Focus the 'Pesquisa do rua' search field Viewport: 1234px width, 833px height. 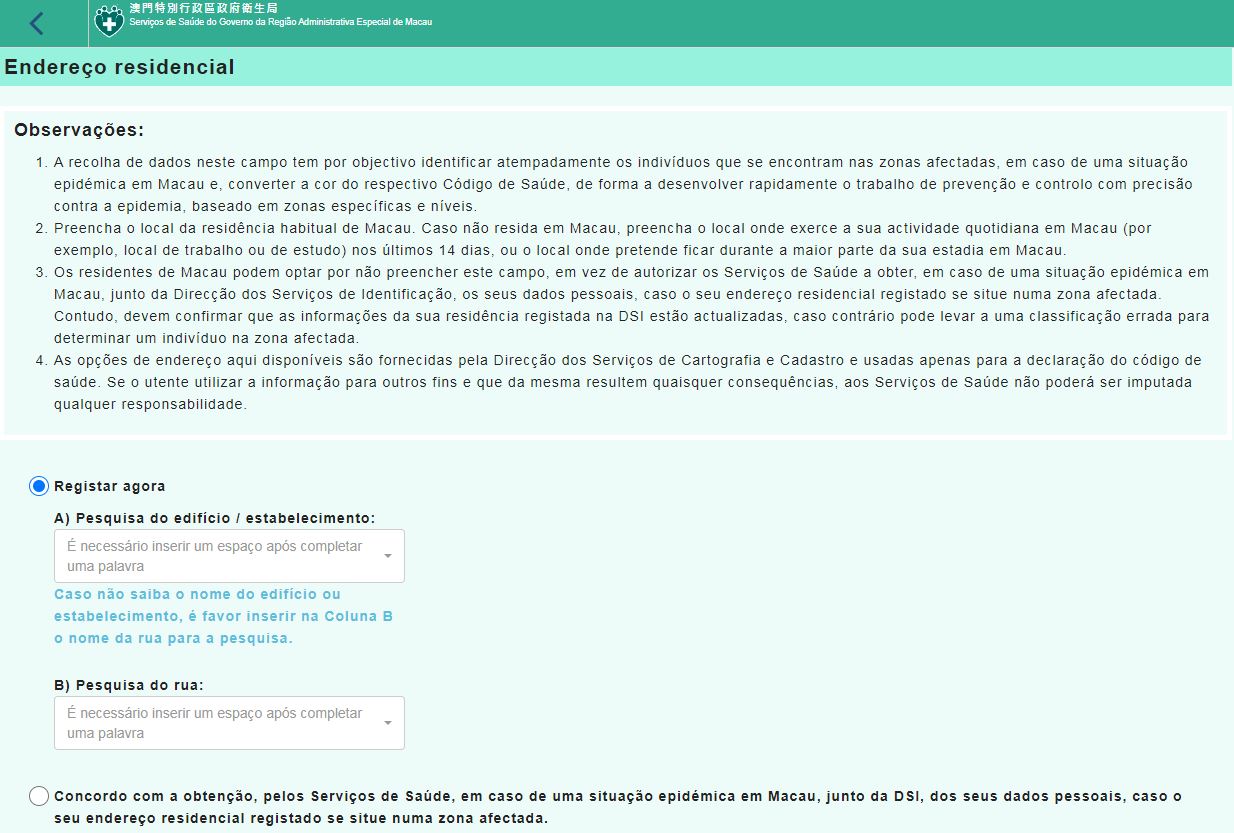coord(215,723)
